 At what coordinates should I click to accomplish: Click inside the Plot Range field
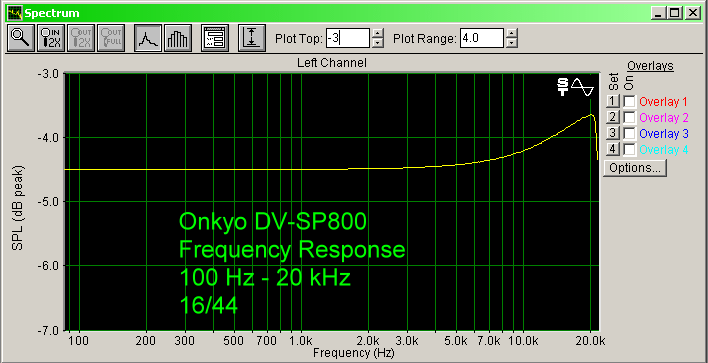(481, 38)
